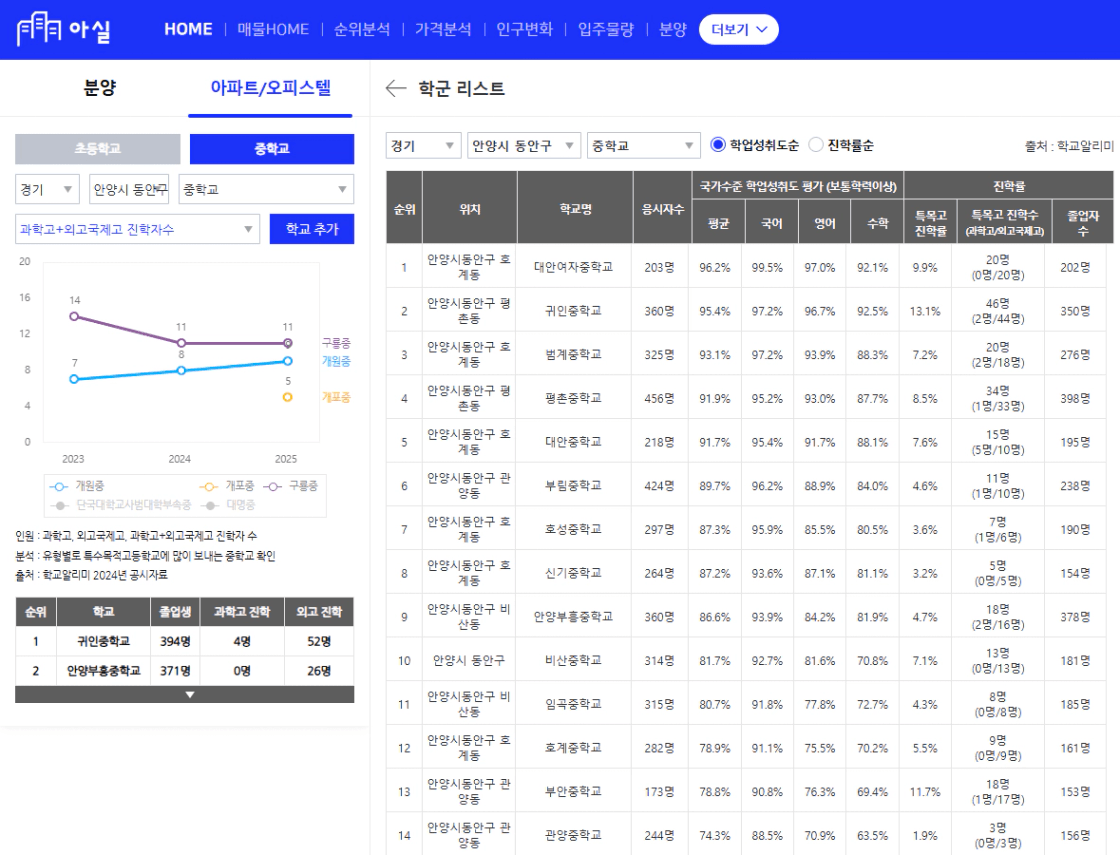Open 과학고+외고국제고 진학자수 dropdown
Image resolution: width=1120 pixels, height=855 pixels.
coord(137,229)
